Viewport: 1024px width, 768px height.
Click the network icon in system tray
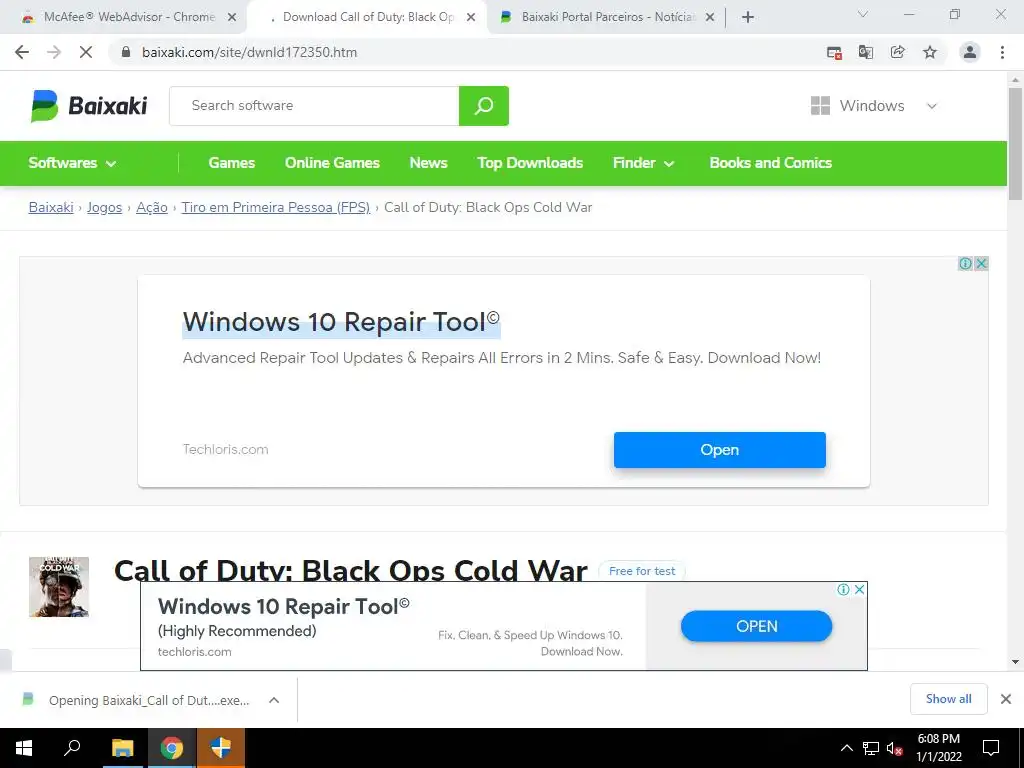point(871,748)
